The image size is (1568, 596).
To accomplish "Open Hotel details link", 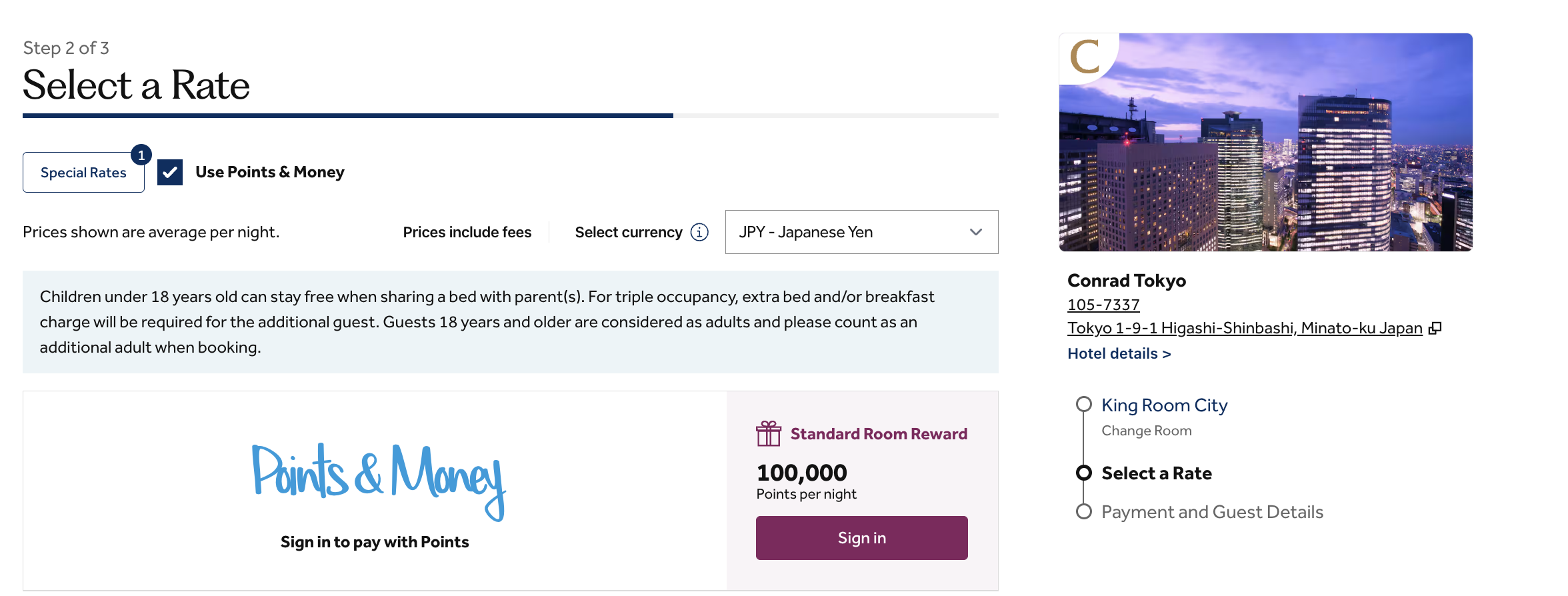I will click(x=1119, y=353).
